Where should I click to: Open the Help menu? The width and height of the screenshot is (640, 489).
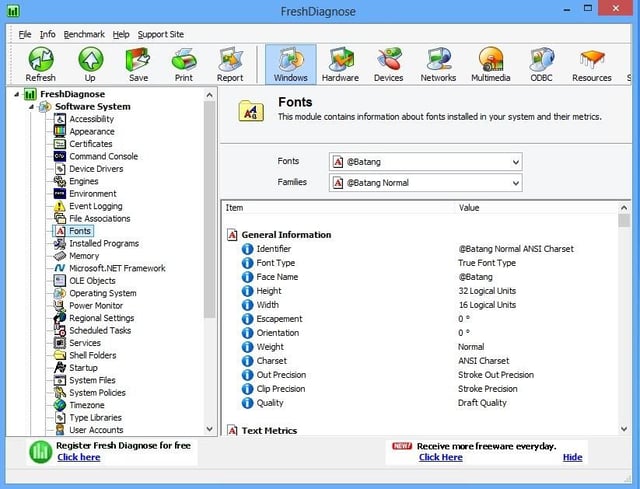coord(121,34)
